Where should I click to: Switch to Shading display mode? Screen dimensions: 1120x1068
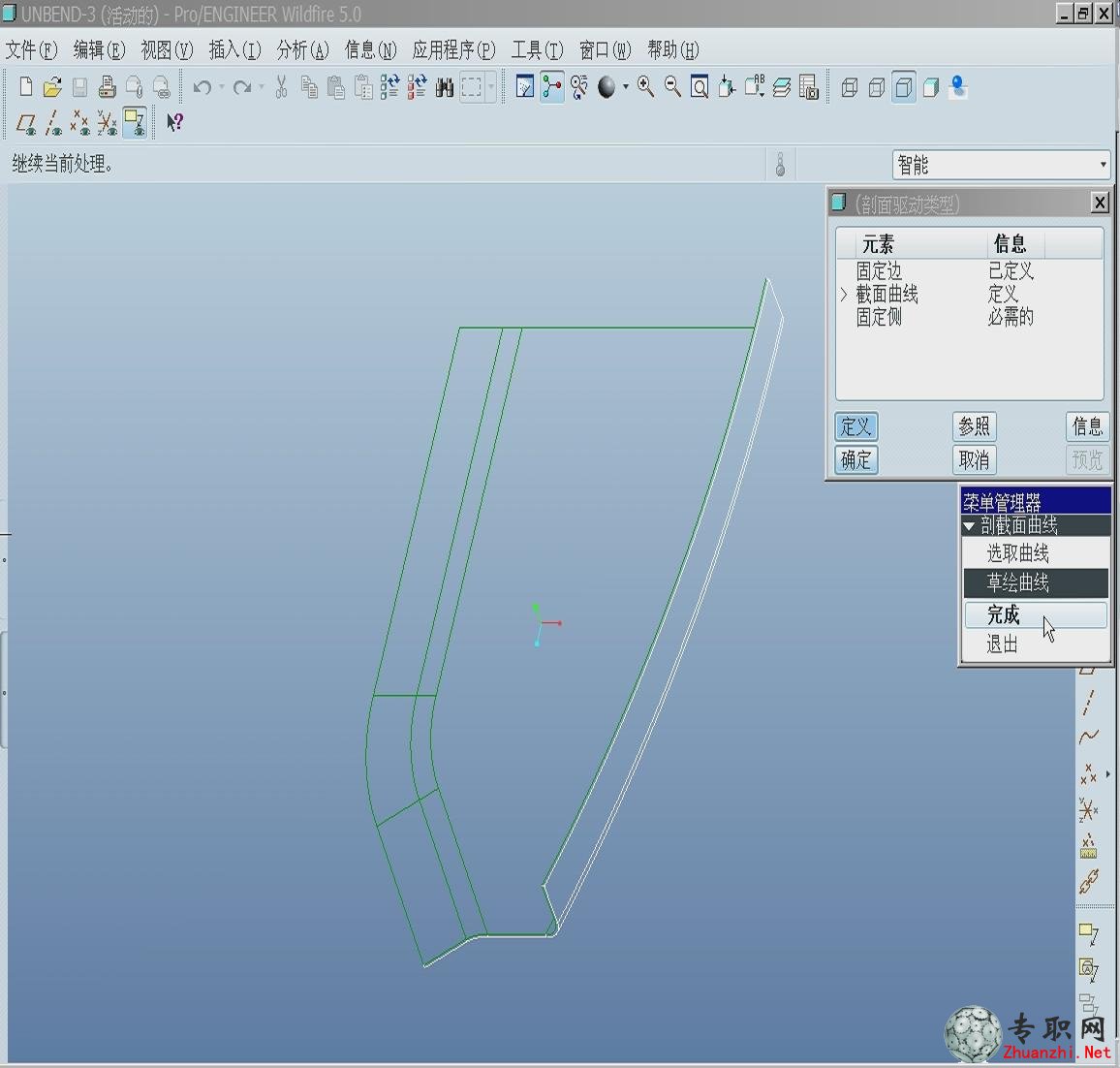pos(931,87)
